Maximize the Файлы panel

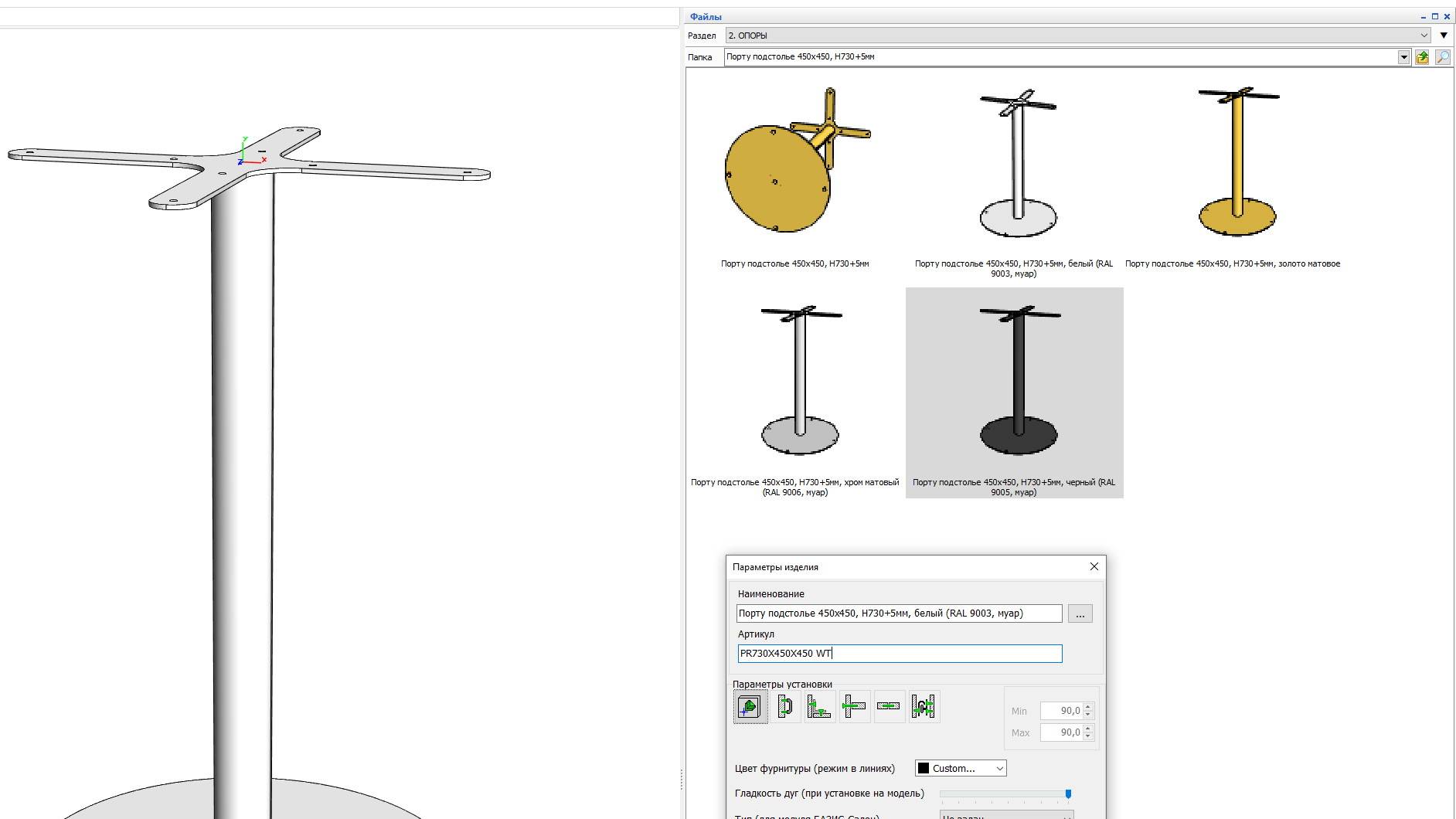[1435, 16]
